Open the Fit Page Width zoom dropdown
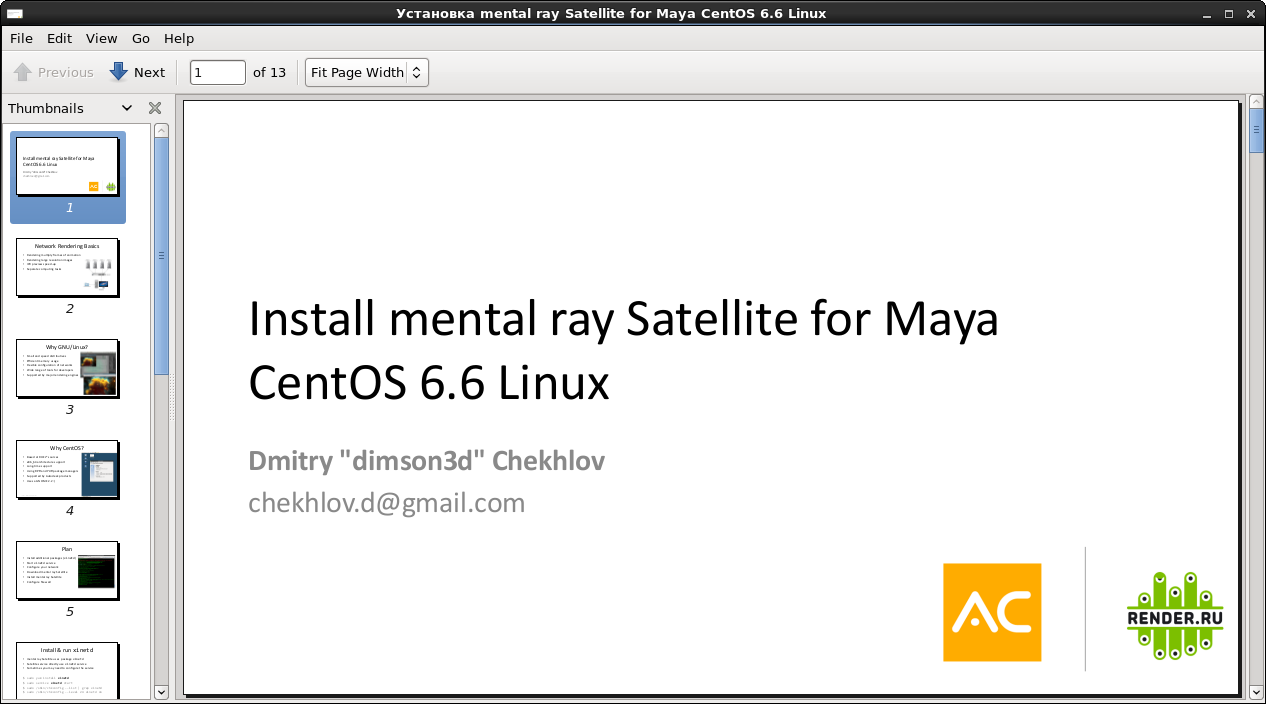Image resolution: width=1266 pixels, height=704 pixels. tap(367, 72)
